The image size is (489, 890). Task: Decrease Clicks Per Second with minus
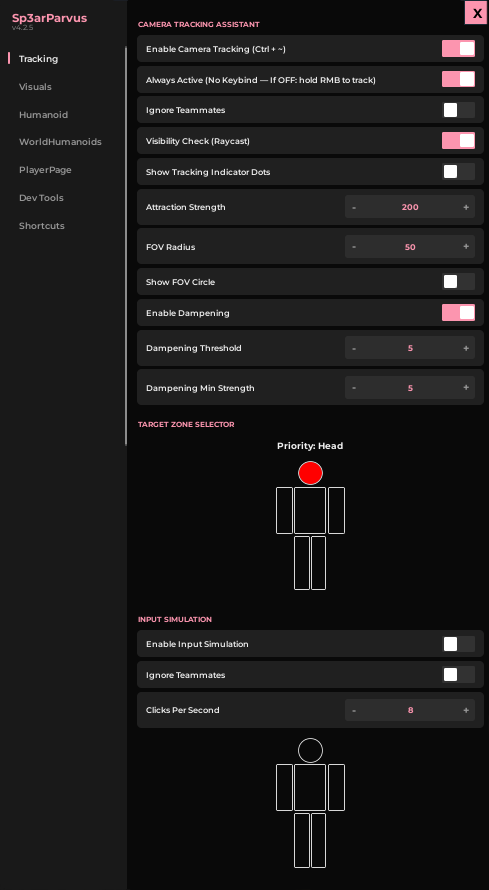click(x=354, y=710)
